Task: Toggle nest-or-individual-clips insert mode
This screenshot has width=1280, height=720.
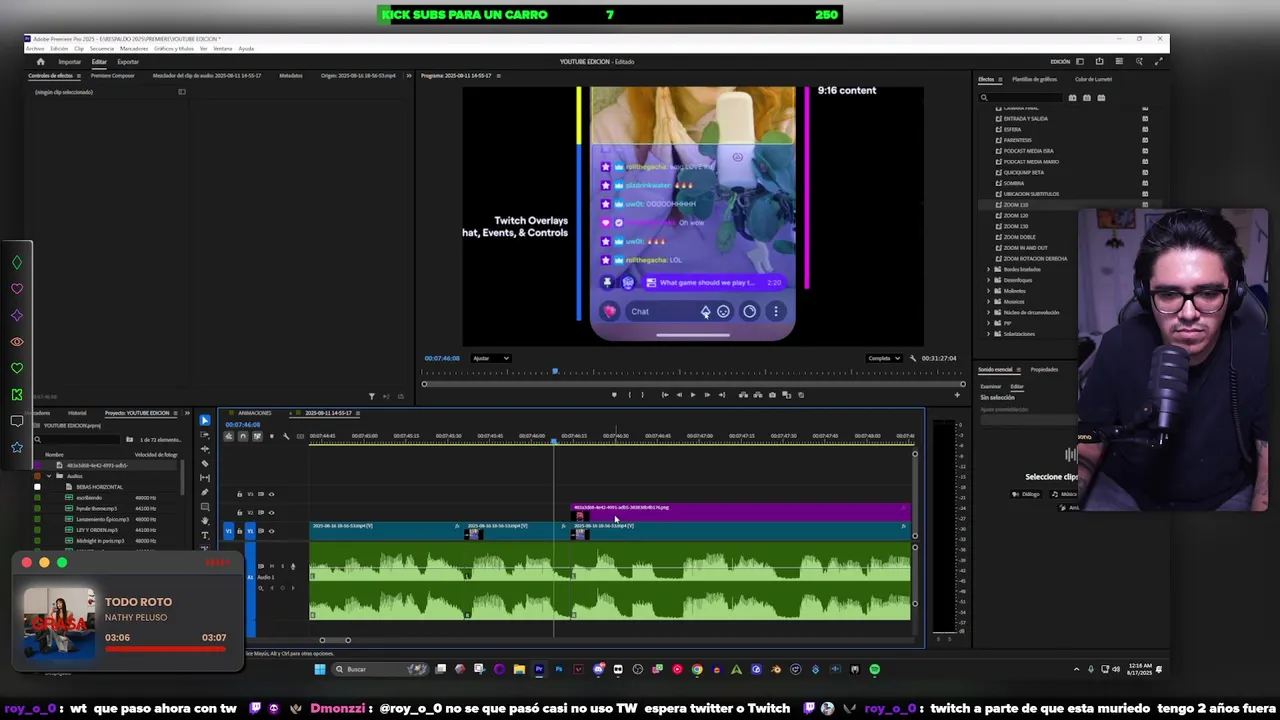Action: click(x=228, y=436)
